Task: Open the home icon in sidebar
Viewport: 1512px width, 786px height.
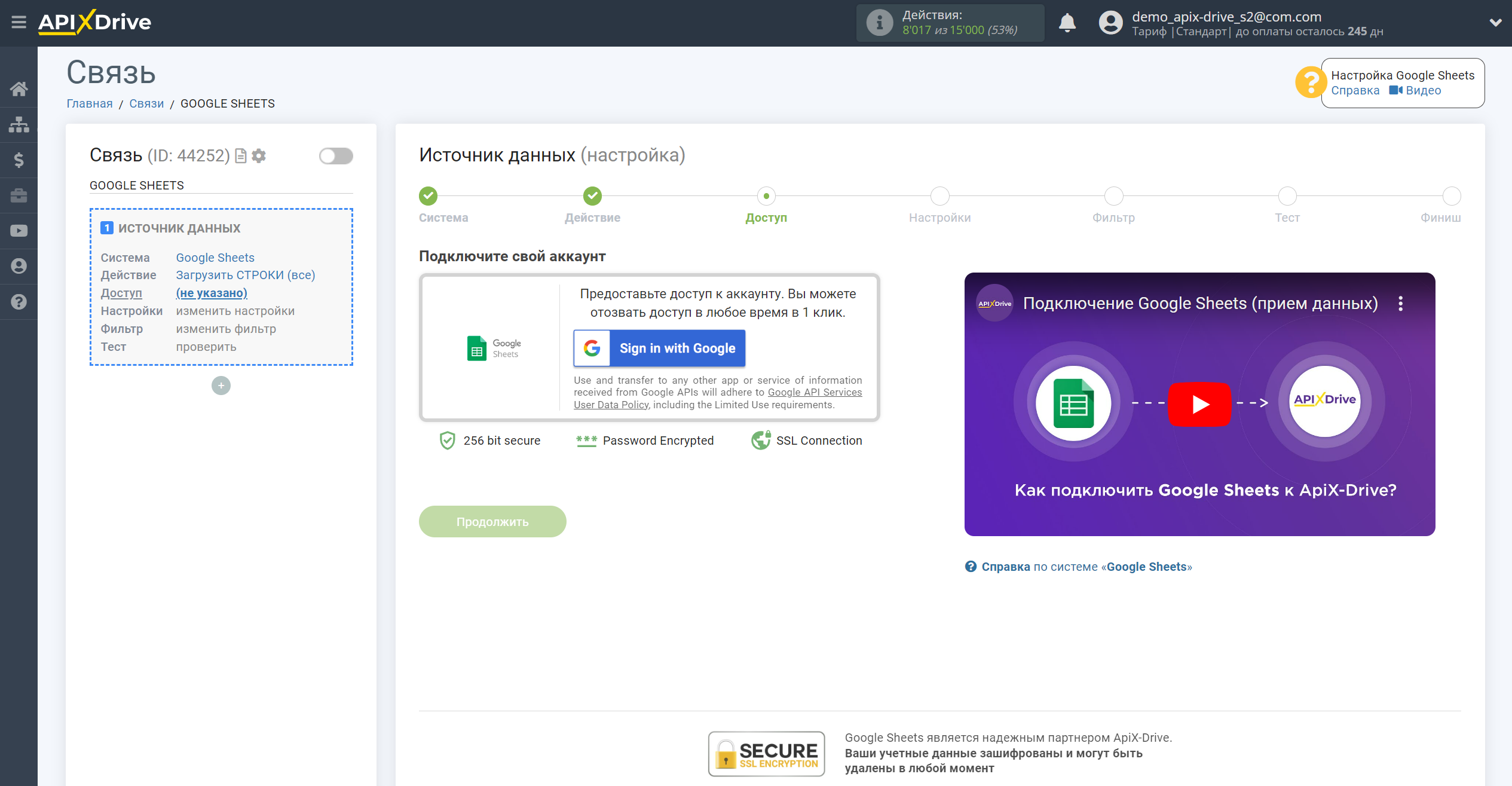Action: pyautogui.click(x=19, y=89)
